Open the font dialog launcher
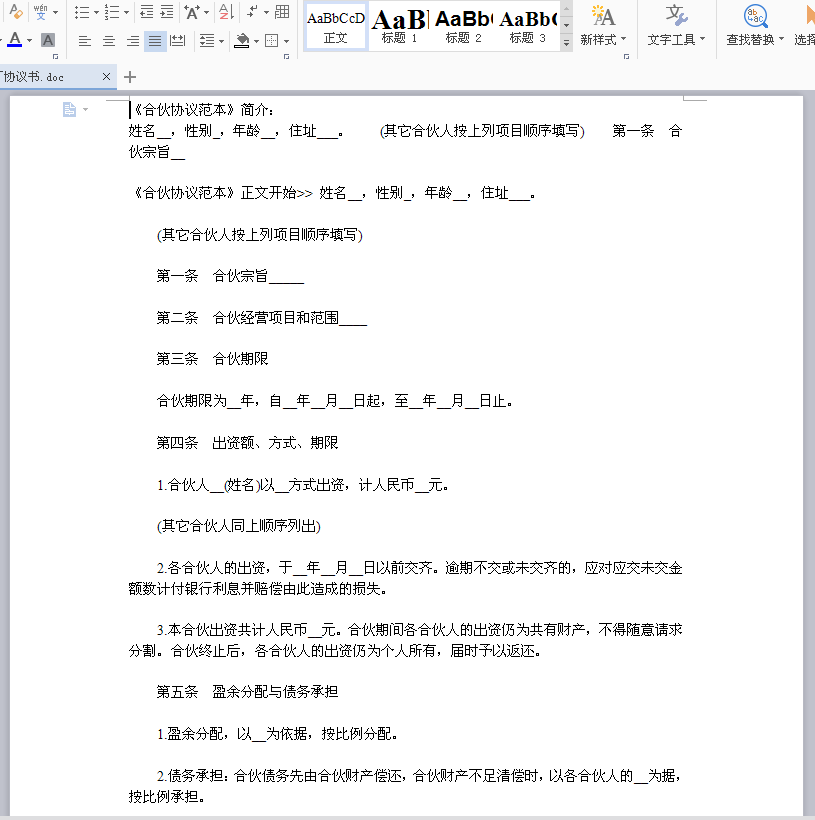This screenshot has width=815, height=820. tap(55, 56)
